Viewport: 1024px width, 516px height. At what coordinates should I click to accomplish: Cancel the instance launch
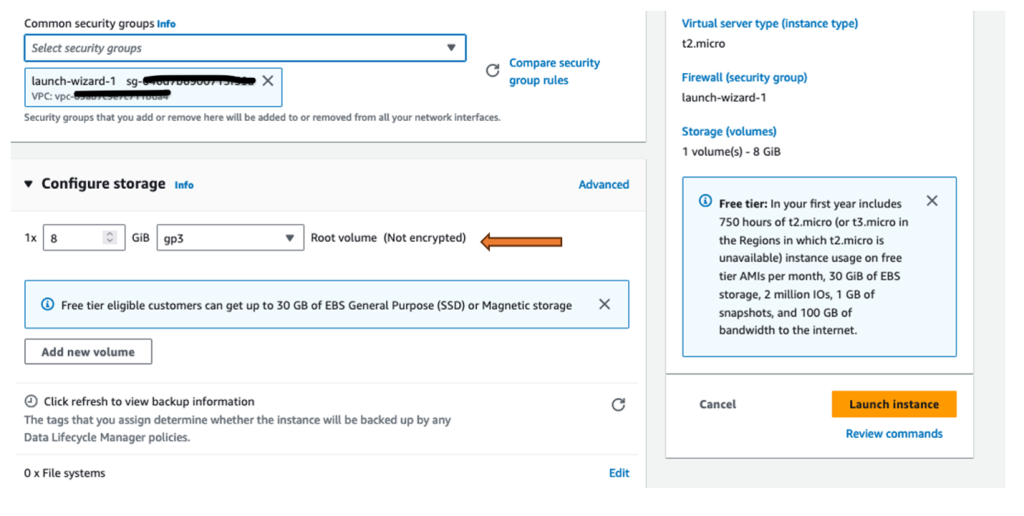pyautogui.click(x=717, y=404)
